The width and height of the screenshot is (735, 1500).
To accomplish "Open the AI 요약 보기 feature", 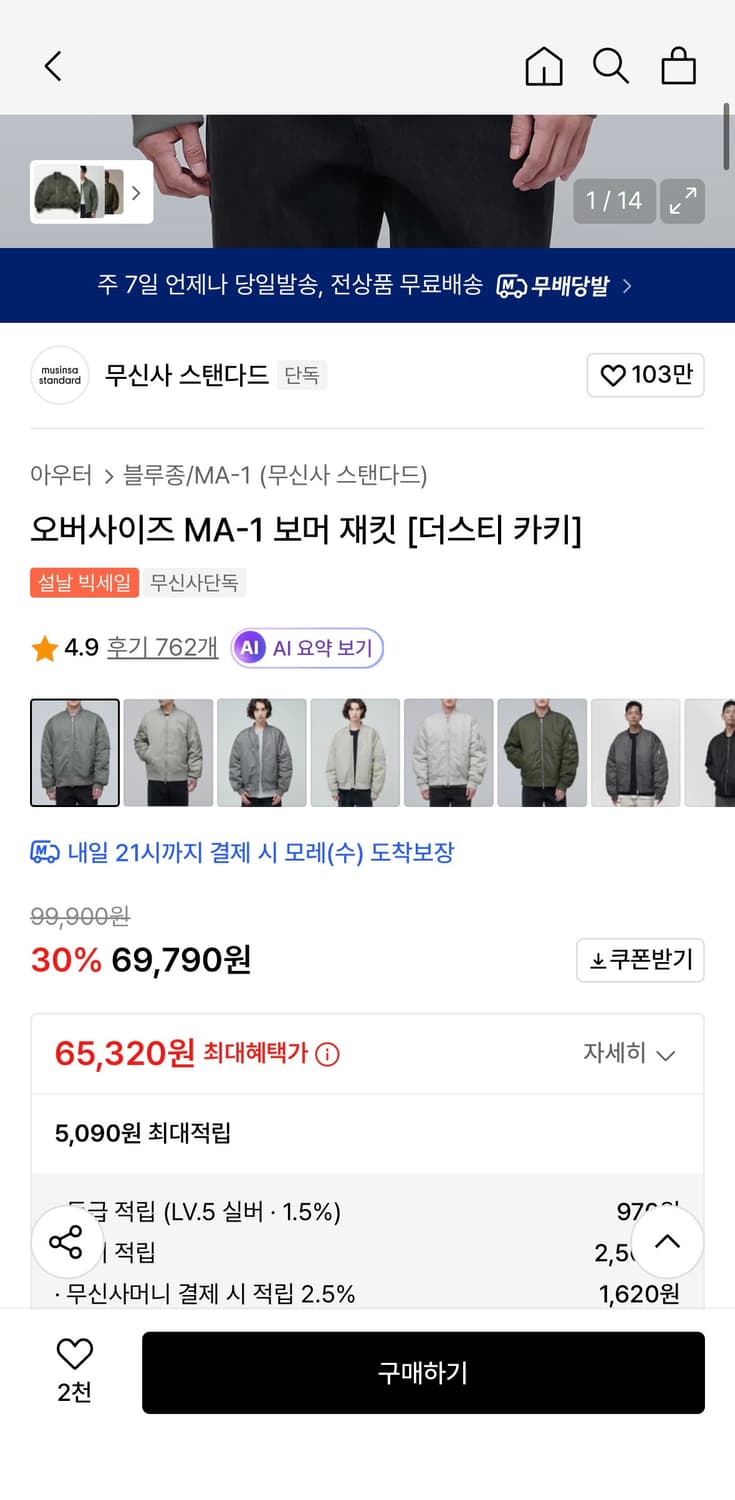I will [307, 648].
